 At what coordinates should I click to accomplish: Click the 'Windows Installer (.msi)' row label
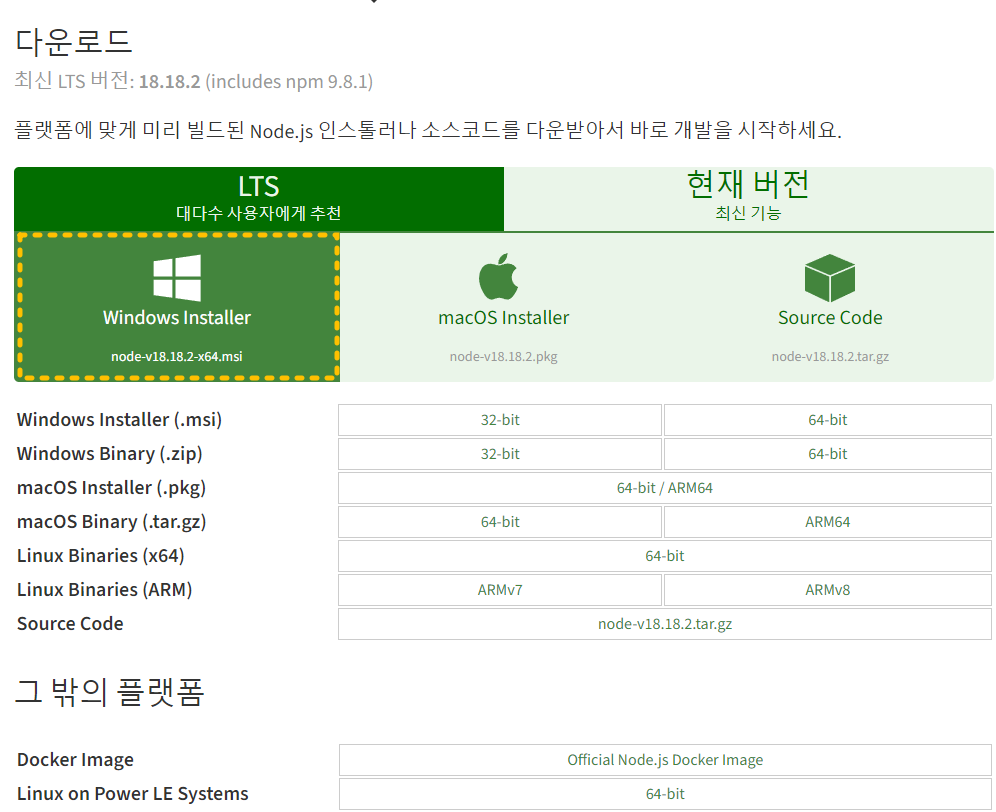[119, 420]
